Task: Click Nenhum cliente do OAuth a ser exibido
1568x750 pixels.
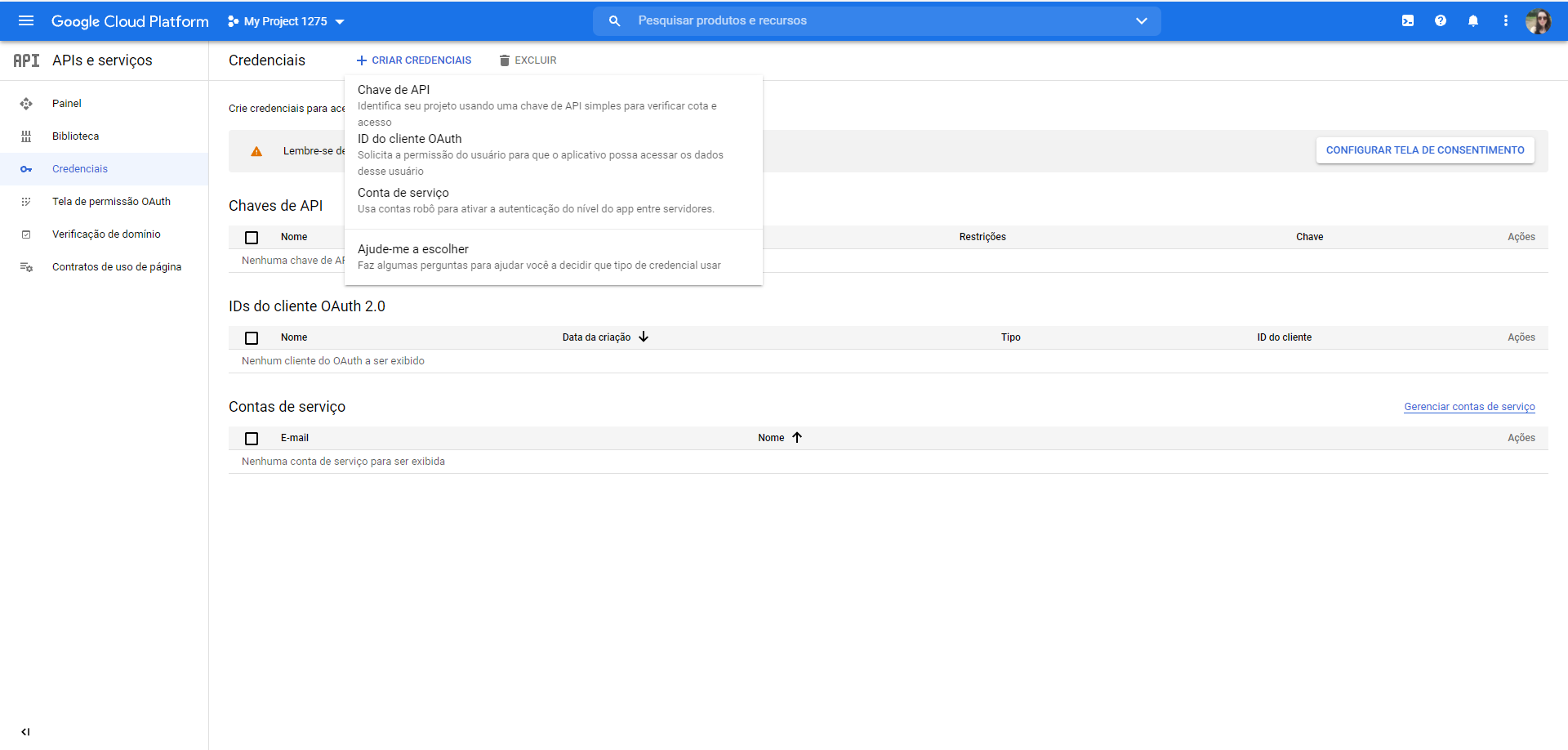Action: tap(333, 361)
